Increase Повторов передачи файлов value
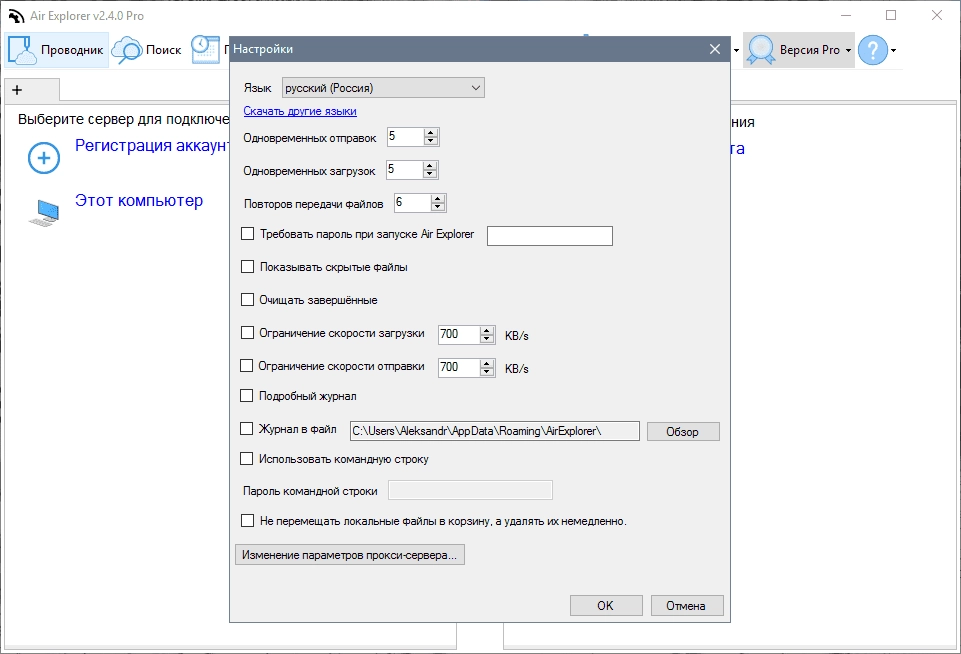This screenshot has width=961, height=654. [438, 199]
